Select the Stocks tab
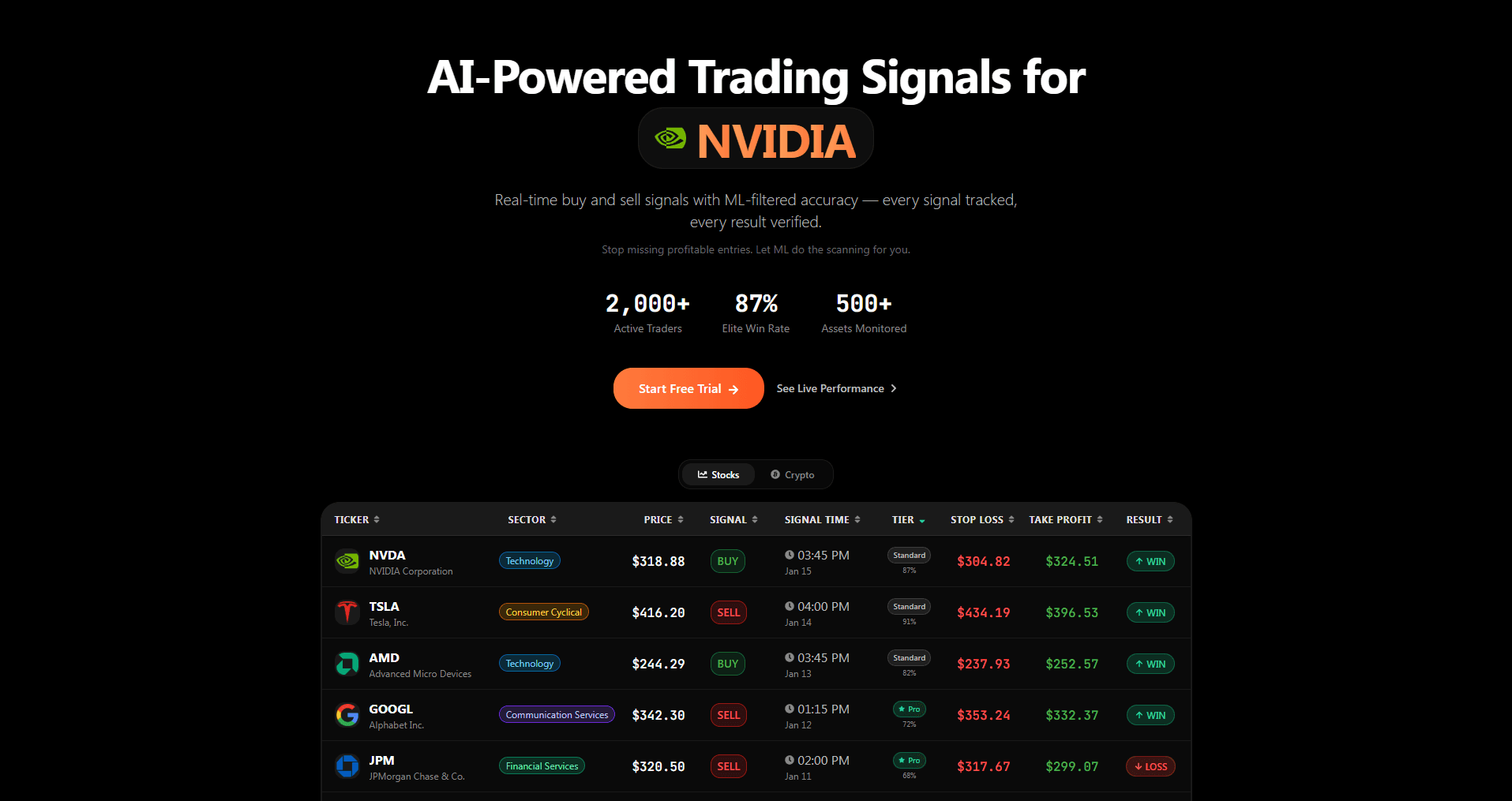 click(718, 474)
